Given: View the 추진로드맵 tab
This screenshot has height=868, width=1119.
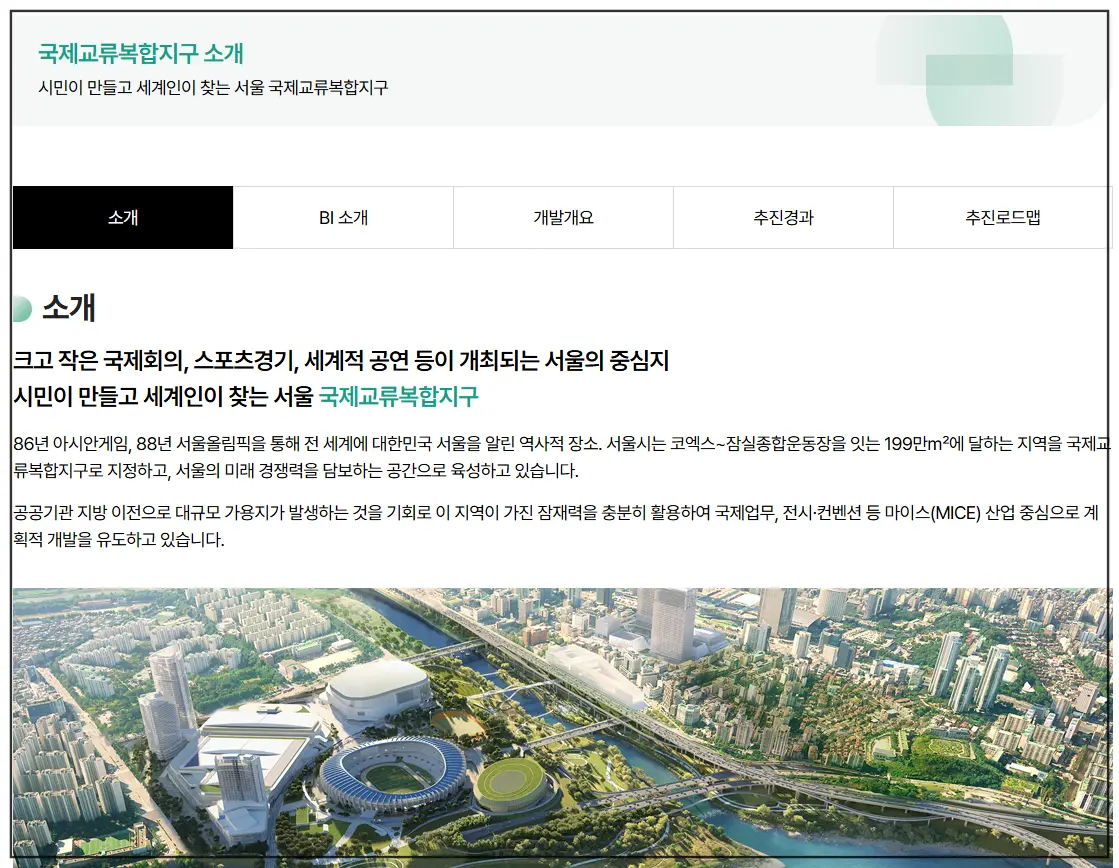Looking at the screenshot, I should point(1003,217).
